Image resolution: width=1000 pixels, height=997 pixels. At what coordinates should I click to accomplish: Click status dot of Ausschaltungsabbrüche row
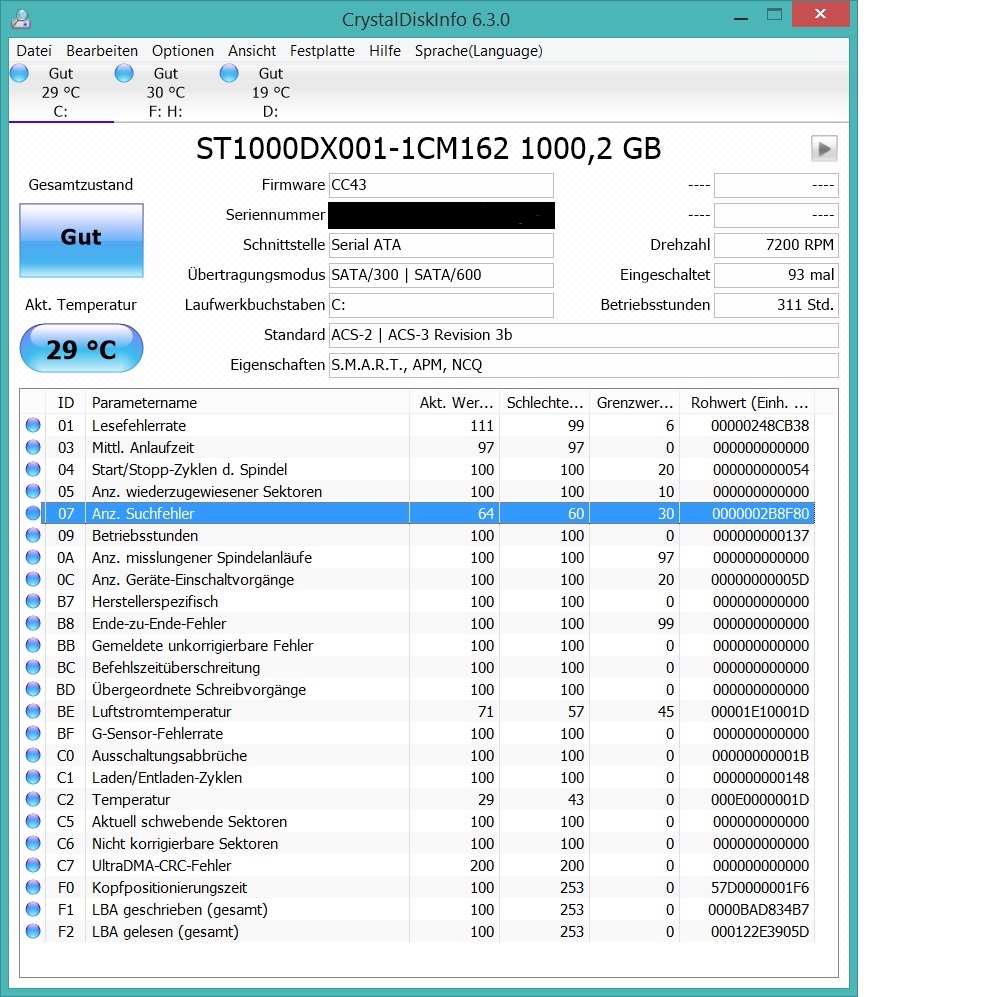point(33,755)
